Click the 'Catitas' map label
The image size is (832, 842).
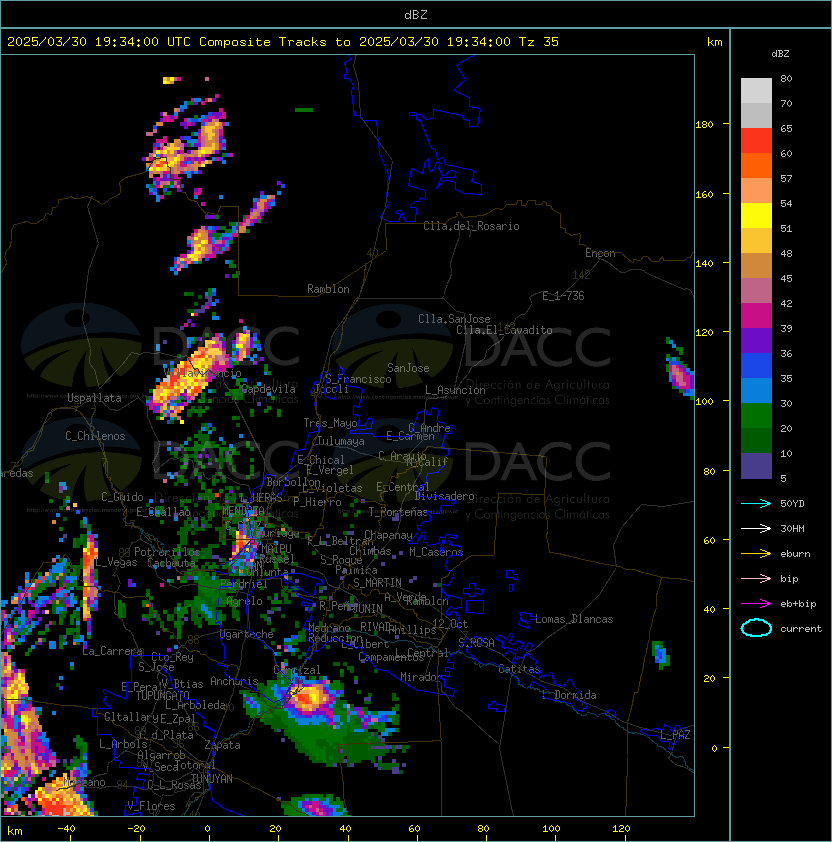coord(519,669)
